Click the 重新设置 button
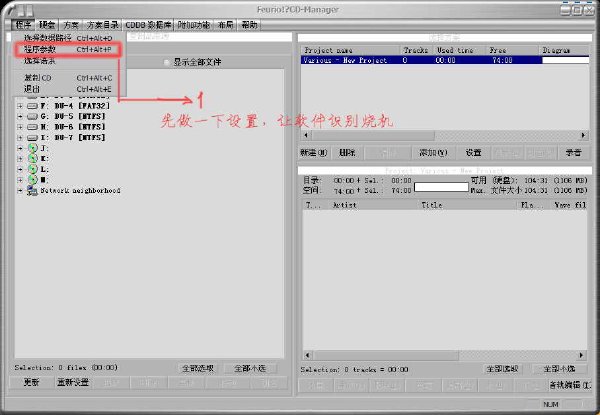 [73, 382]
